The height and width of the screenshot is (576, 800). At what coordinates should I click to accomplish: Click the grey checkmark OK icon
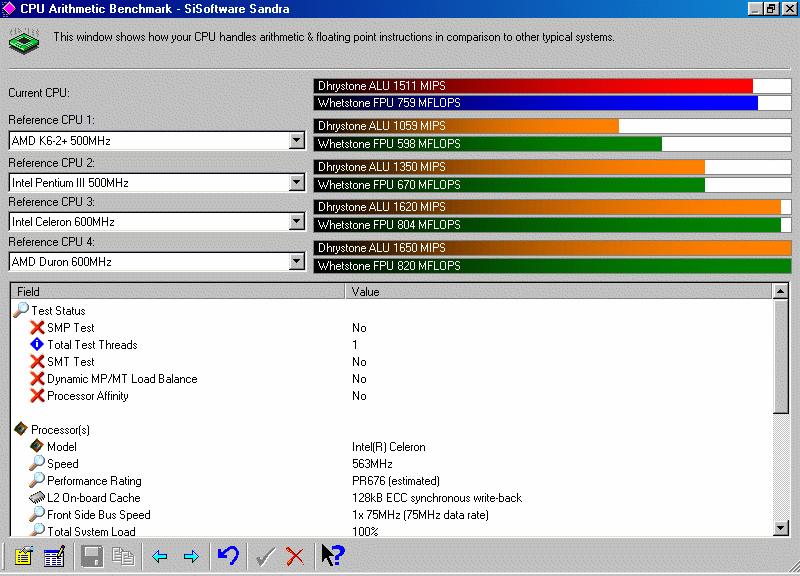265,556
